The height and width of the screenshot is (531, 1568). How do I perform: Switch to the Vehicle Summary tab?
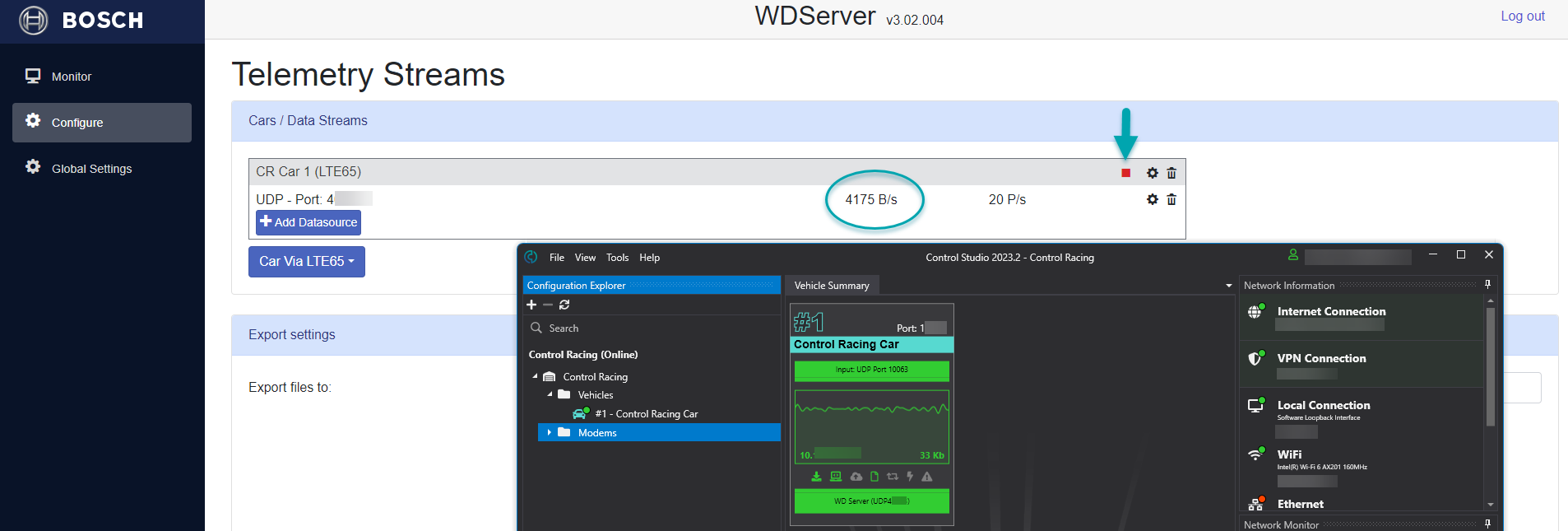click(832, 286)
